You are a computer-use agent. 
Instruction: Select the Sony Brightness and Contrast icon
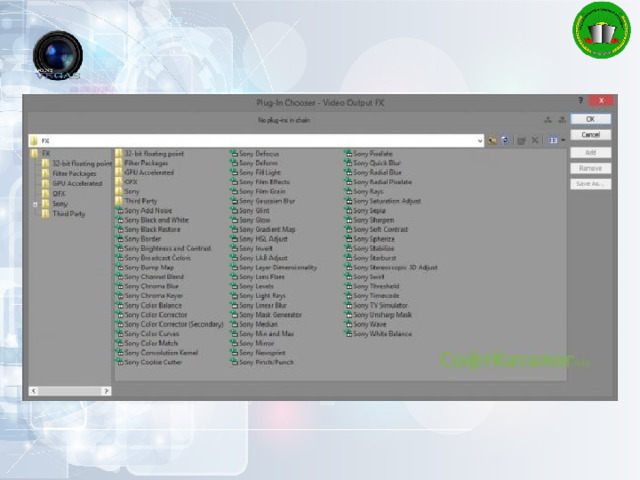(119, 248)
